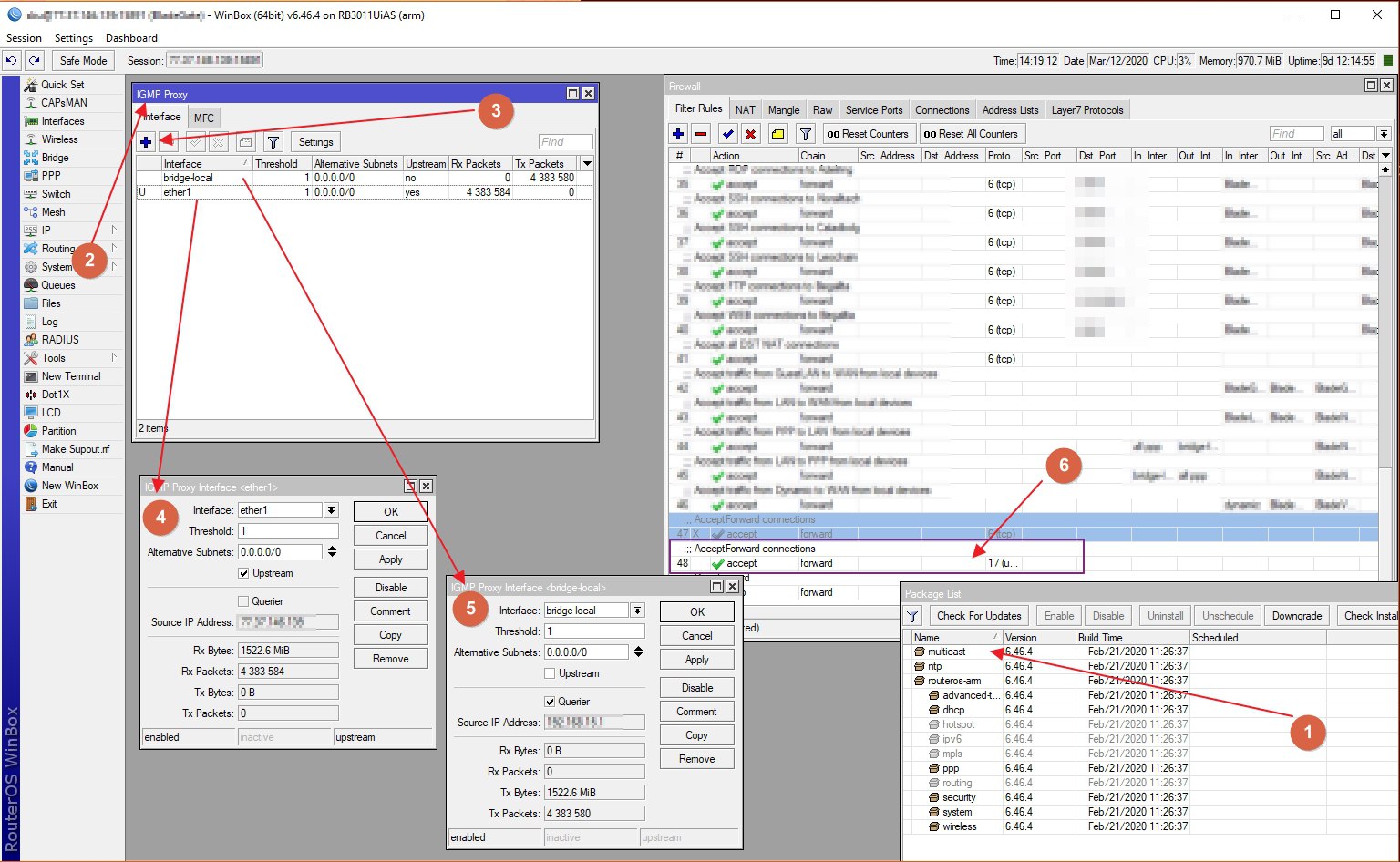Switch to MFC tab in IGMP Proxy
Image resolution: width=1400 pixels, height=862 pixels.
tap(204, 118)
